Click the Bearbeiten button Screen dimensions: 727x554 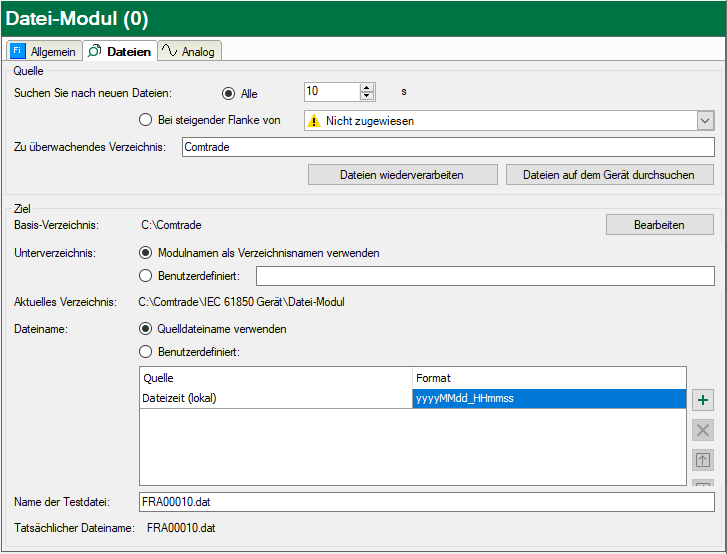pos(659,225)
